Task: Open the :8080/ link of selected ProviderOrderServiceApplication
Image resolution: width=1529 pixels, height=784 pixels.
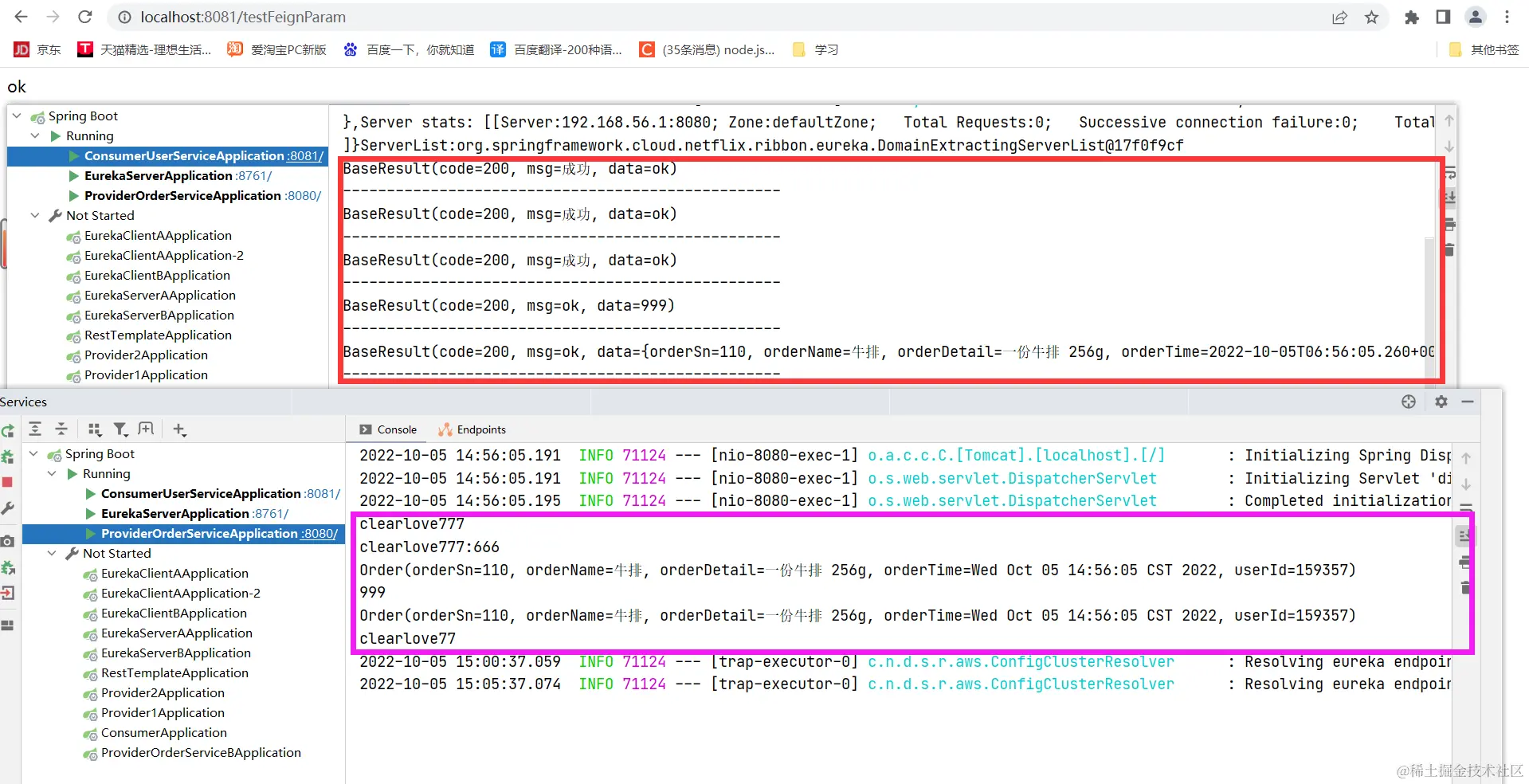Action: [x=320, y=533]
